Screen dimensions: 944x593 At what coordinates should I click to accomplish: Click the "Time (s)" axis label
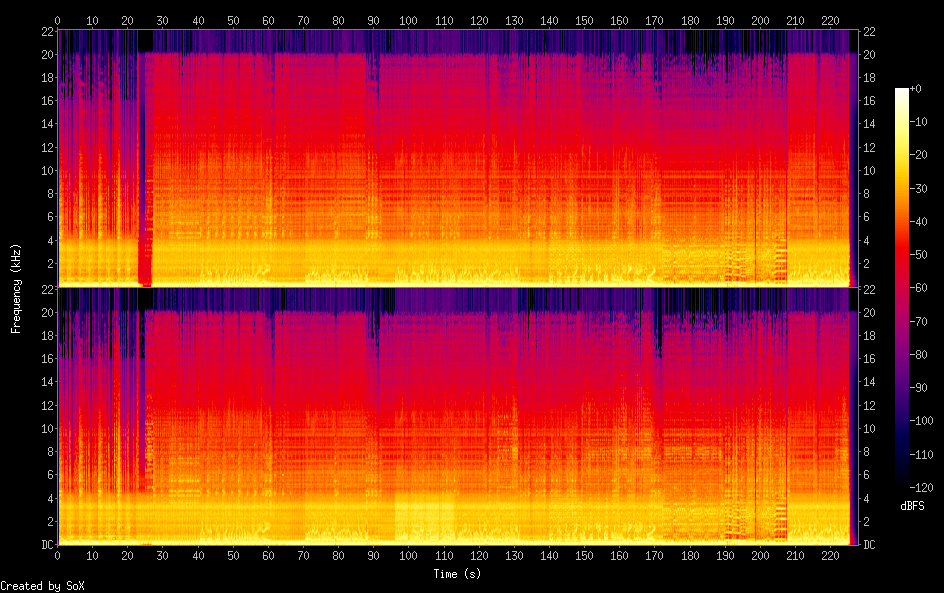point(458,574)
